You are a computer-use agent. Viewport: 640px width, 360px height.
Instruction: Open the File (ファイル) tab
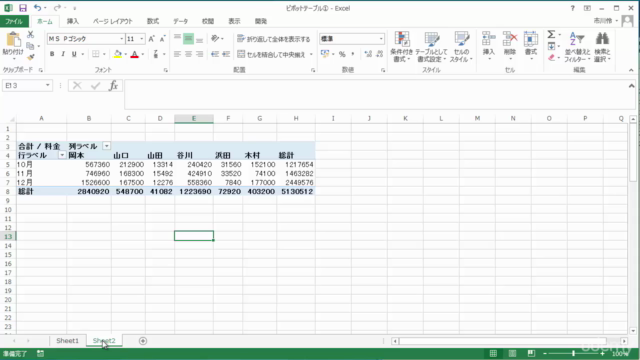[14, 21]
